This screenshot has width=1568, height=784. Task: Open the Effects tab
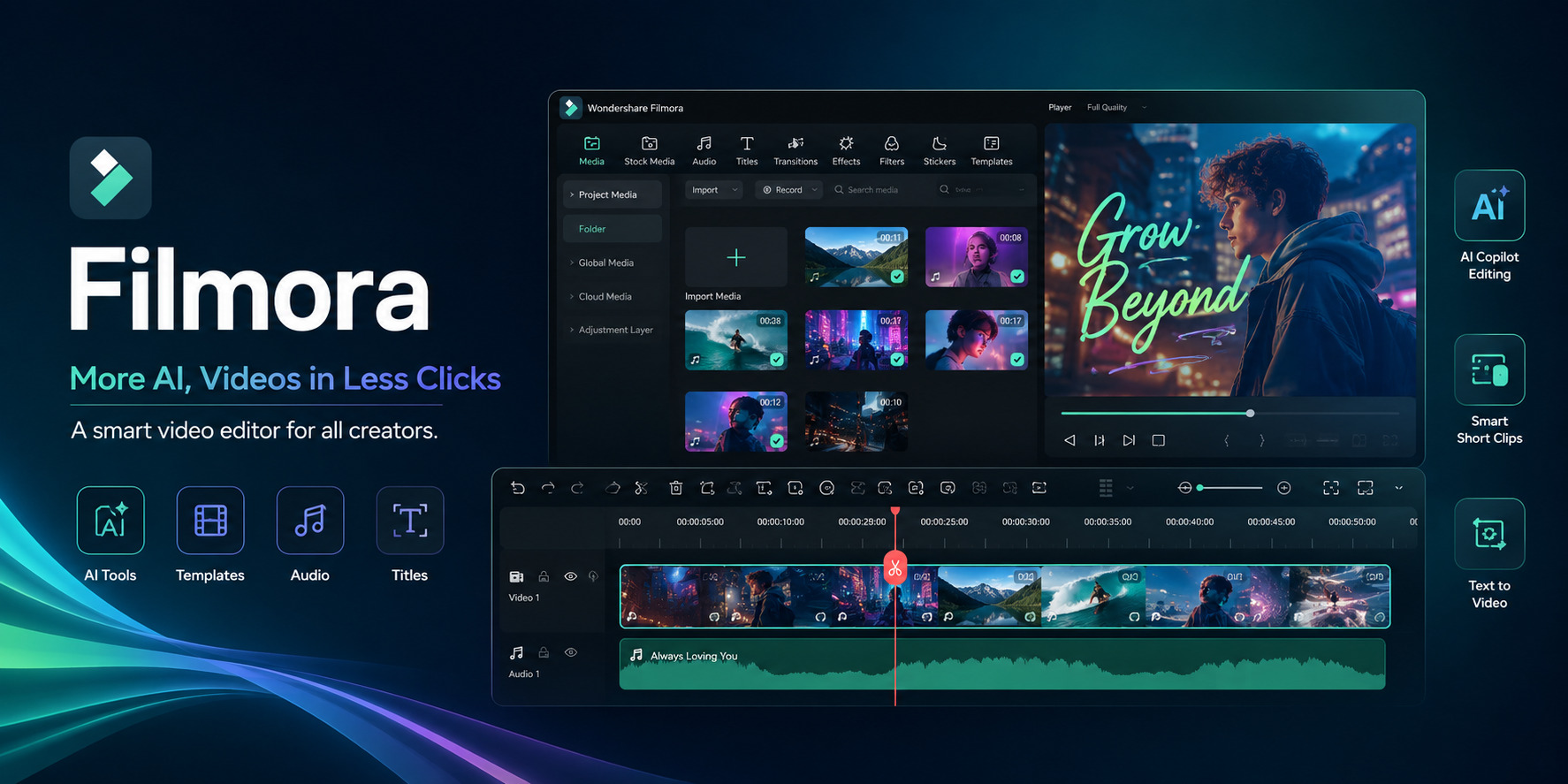click(x=846, y=150)
